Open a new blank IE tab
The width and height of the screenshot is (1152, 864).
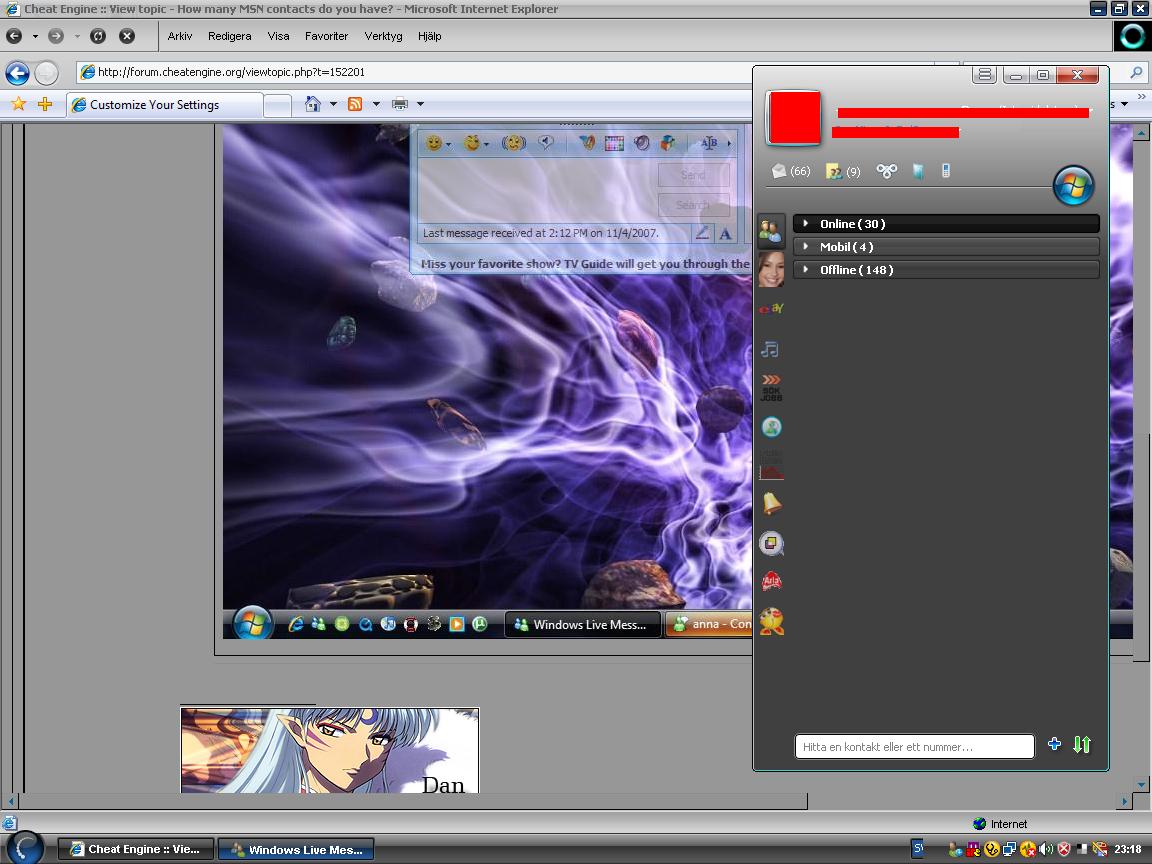click(278, 106)
